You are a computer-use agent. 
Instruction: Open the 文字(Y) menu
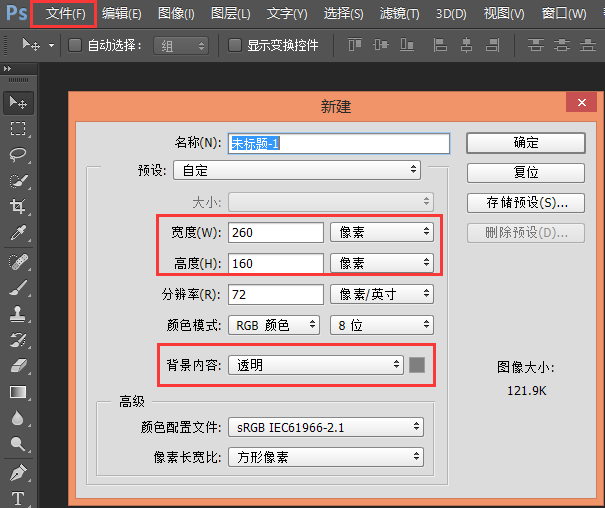pyautogui.click(x=287, y=14)
